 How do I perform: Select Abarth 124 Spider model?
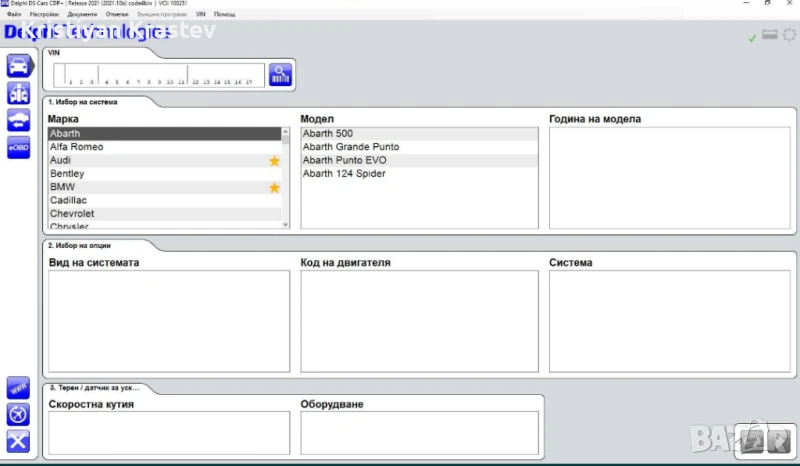[344, 174]
